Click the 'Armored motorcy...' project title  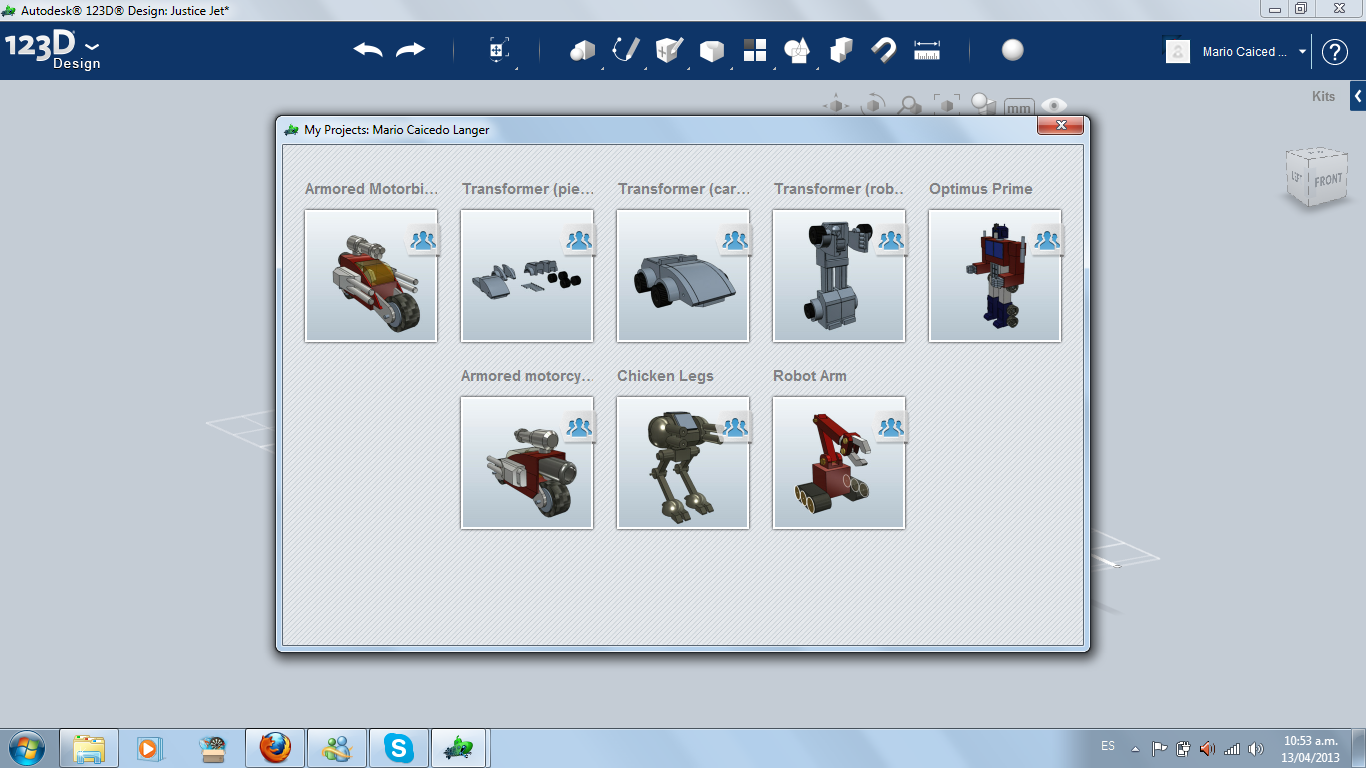point(527,376)
